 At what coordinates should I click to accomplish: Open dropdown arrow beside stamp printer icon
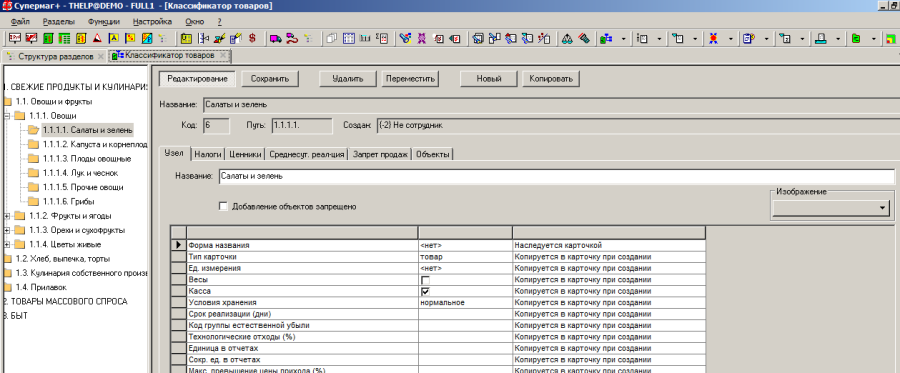838,38
